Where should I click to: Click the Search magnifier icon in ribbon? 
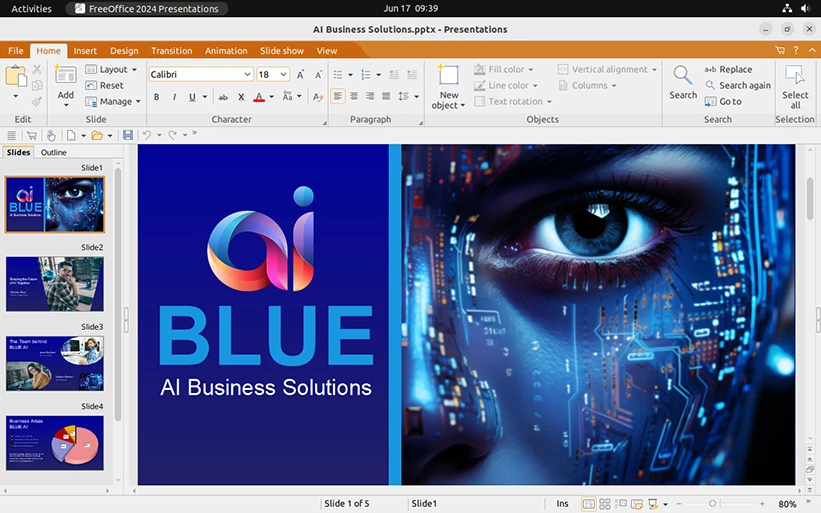[x=683, y=76]
